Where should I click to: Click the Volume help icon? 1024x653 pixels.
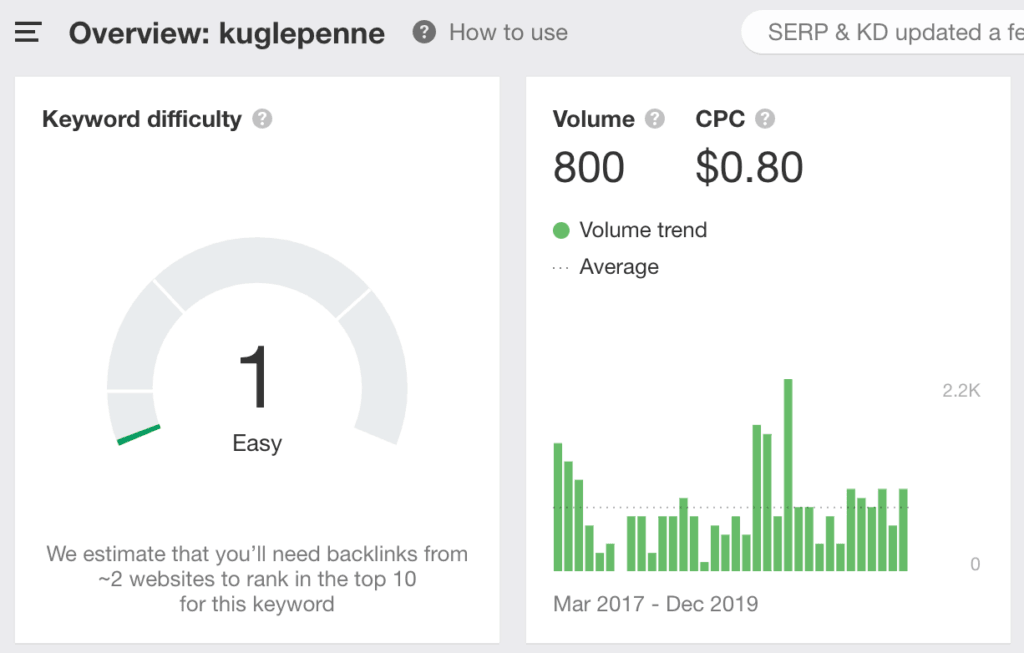655,119
